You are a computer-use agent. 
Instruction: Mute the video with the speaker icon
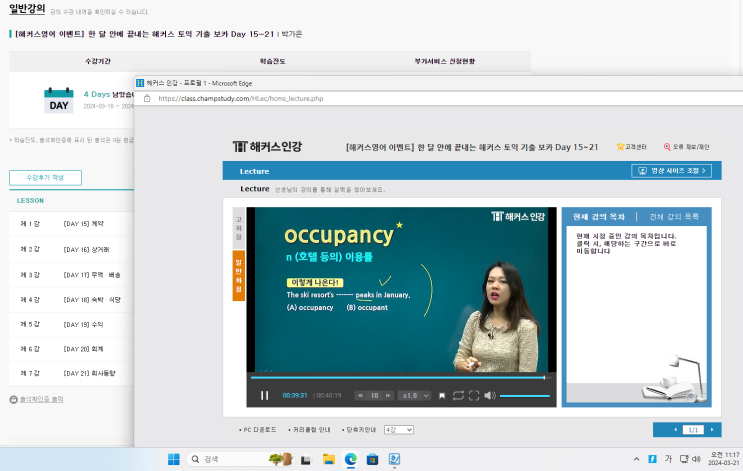pos(490,395)
